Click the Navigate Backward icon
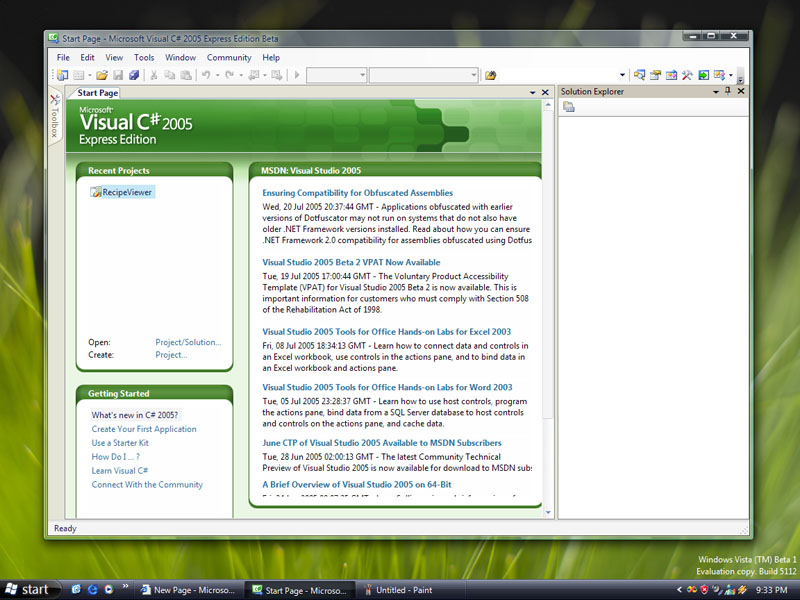The image size is (800, 600). [254, 76]
